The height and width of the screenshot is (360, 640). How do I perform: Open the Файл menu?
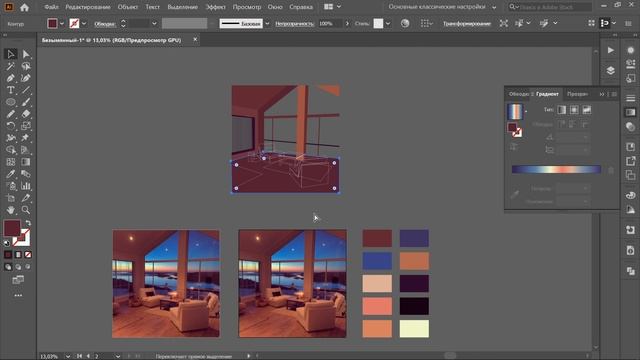pyautogui.click(x=51, y=7)
